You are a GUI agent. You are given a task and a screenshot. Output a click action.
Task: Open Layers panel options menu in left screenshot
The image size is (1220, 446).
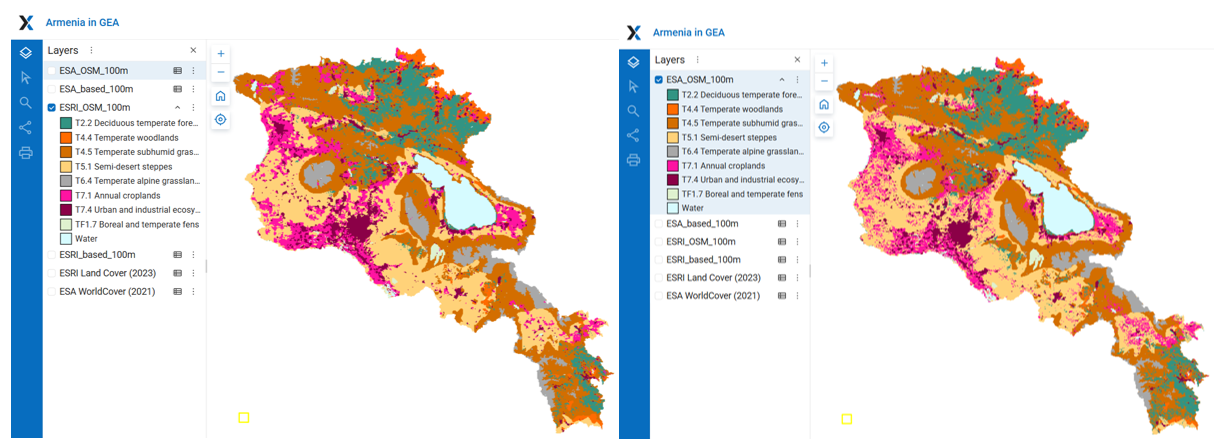tap(91, 50)
